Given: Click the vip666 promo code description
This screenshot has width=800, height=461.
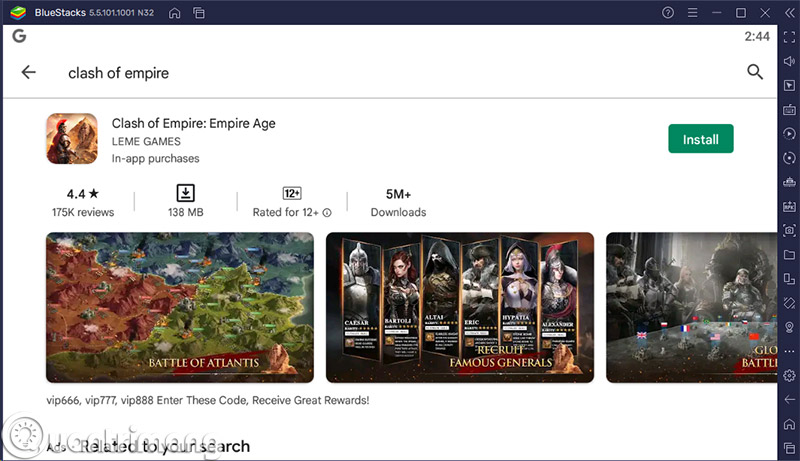Looking at the screenshot, I should click(208, 400).
